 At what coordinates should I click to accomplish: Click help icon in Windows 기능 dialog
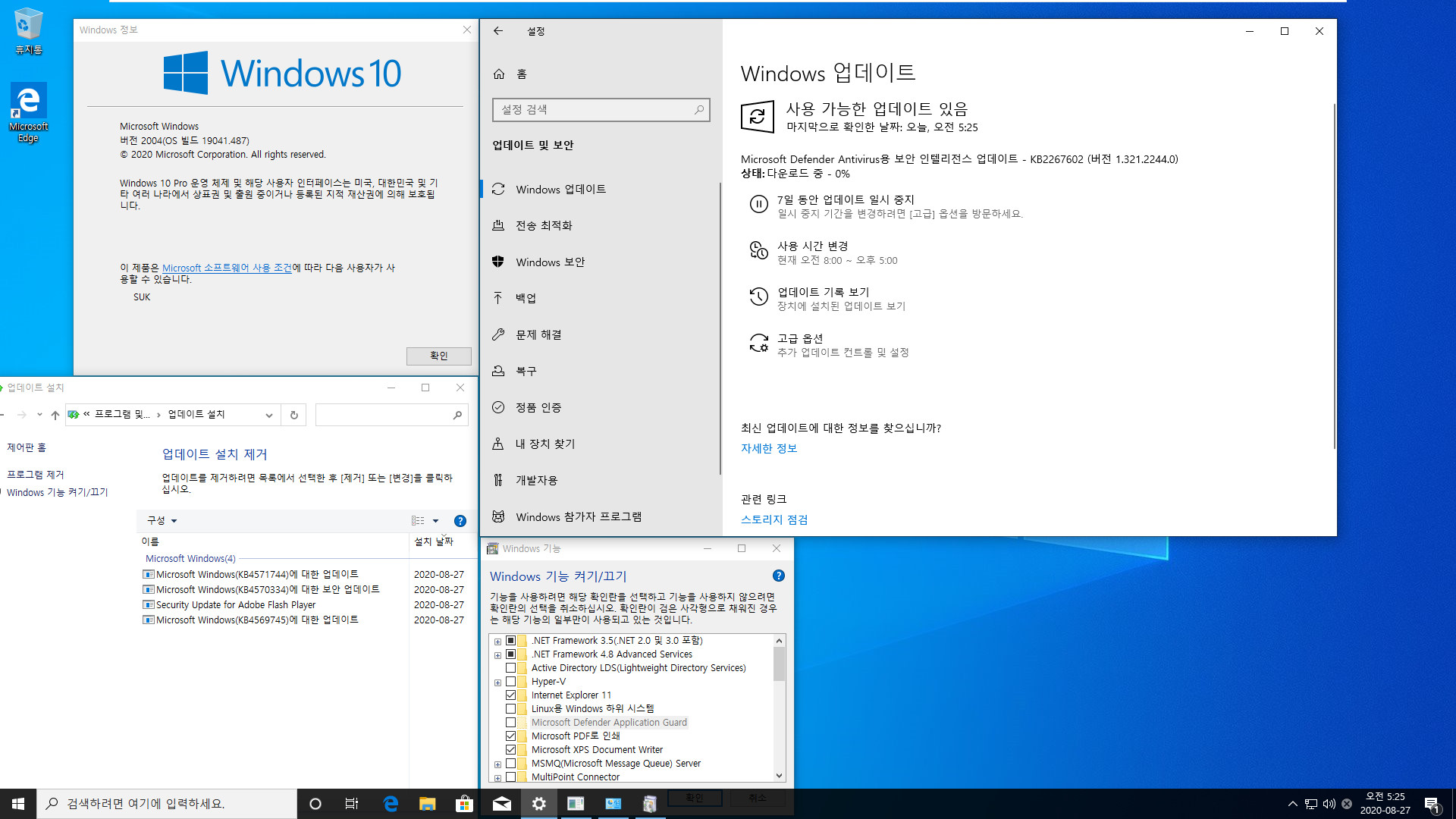779,576
